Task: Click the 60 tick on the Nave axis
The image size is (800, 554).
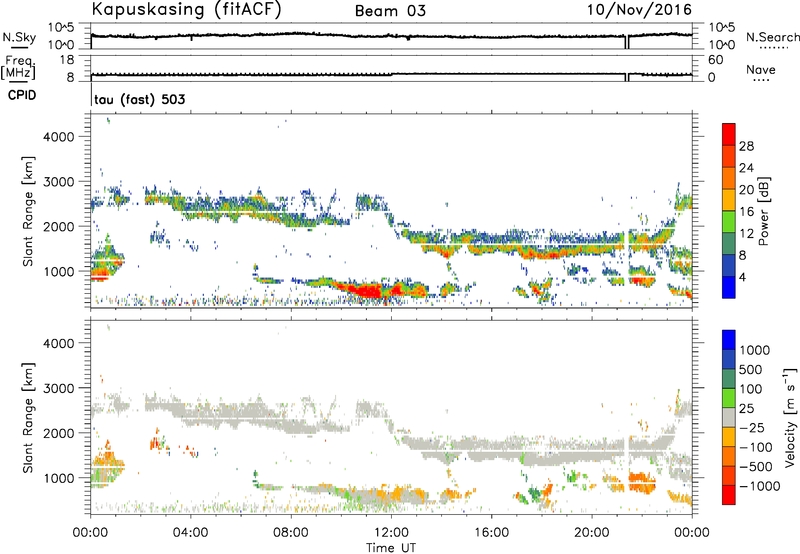Action: click(715, 60)
